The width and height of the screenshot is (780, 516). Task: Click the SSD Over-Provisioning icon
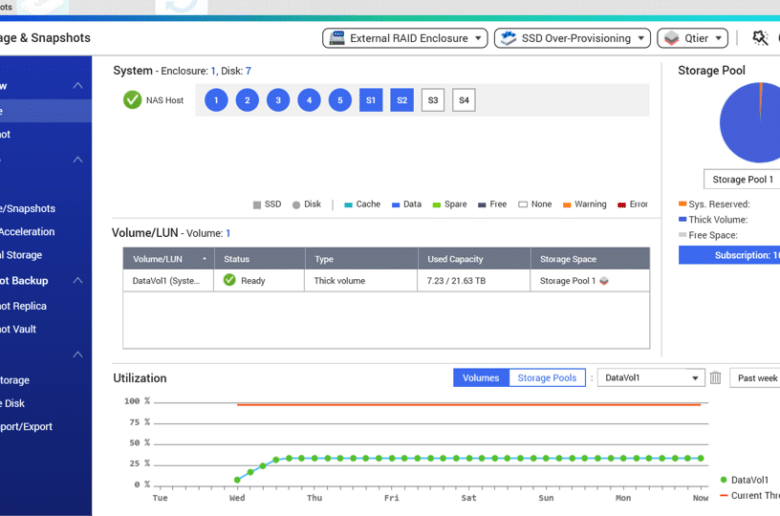pos(508,38)
